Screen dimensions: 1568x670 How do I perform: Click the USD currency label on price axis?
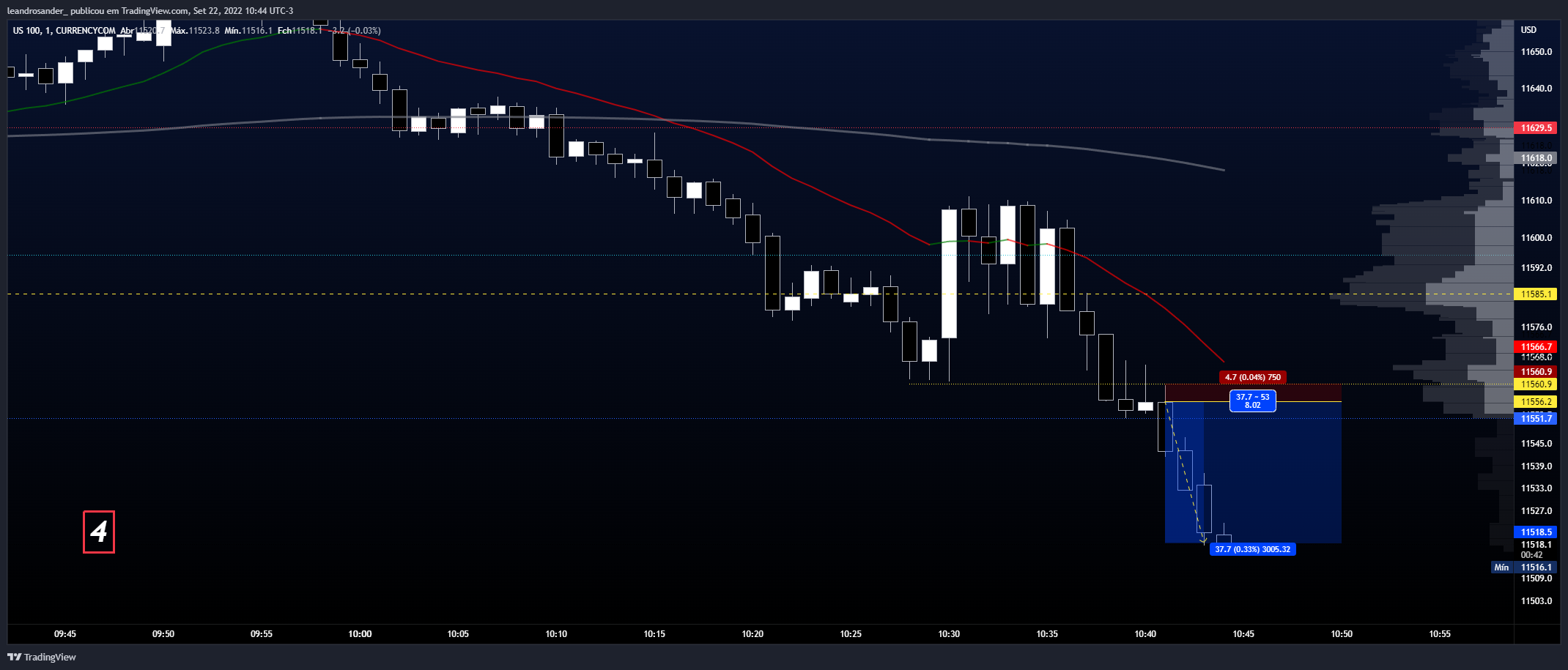point(1528,30)
